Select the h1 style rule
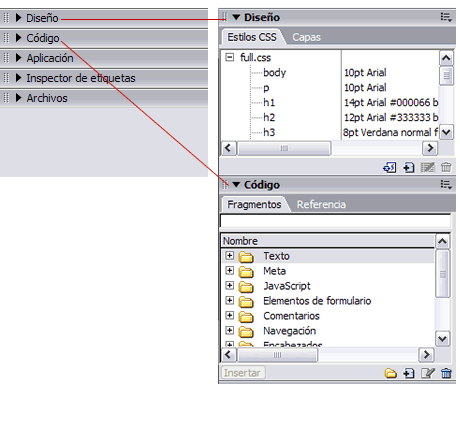Image resolution: width=460 pixels, height=430 pixels. point(269,103)
